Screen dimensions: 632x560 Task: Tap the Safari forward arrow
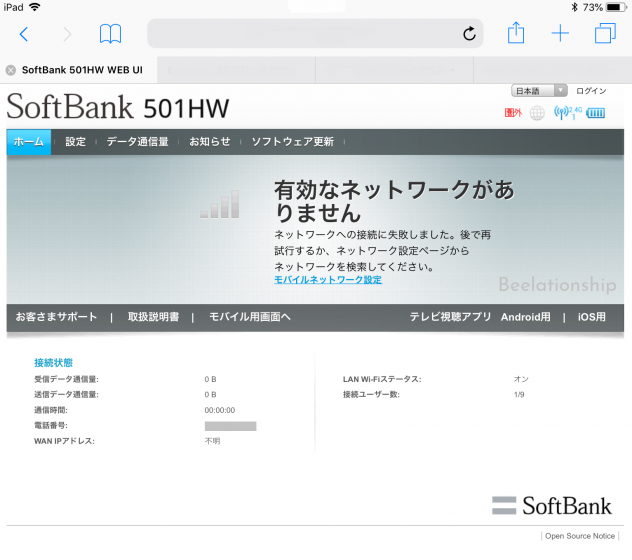coord(67,34)
